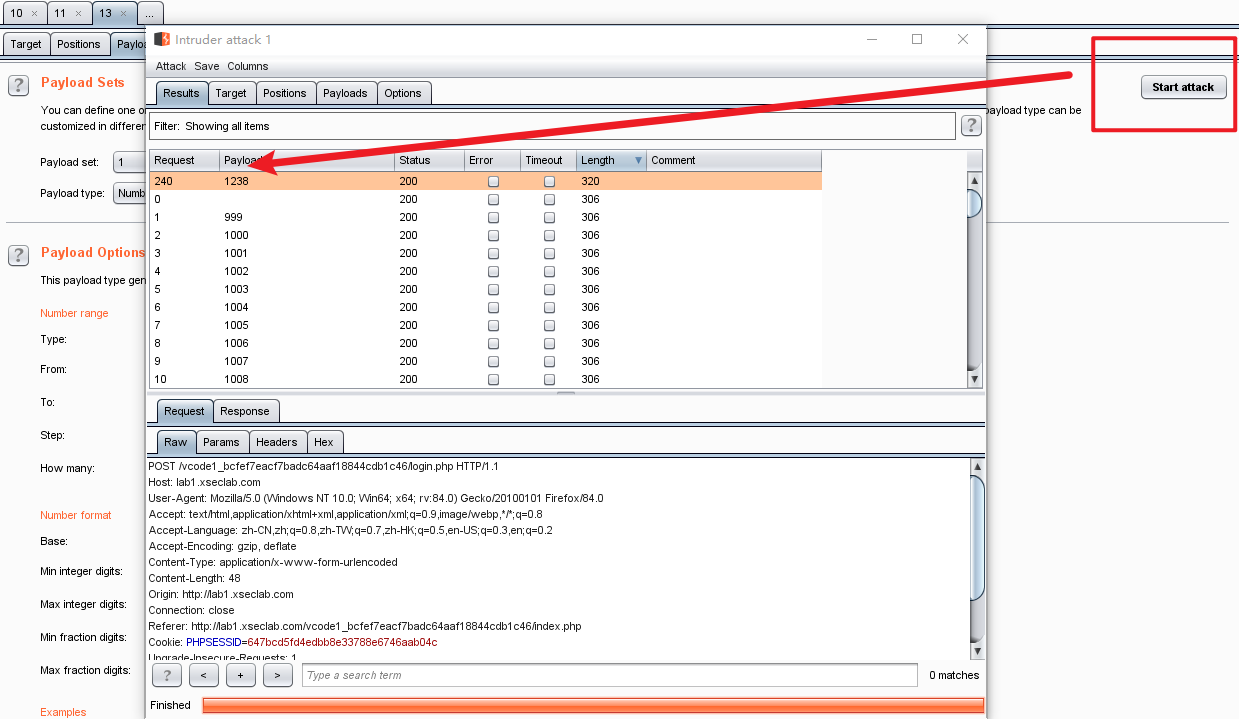Switch to attack window Positions tab
1239x719 pixels.
tap(285, 93)
